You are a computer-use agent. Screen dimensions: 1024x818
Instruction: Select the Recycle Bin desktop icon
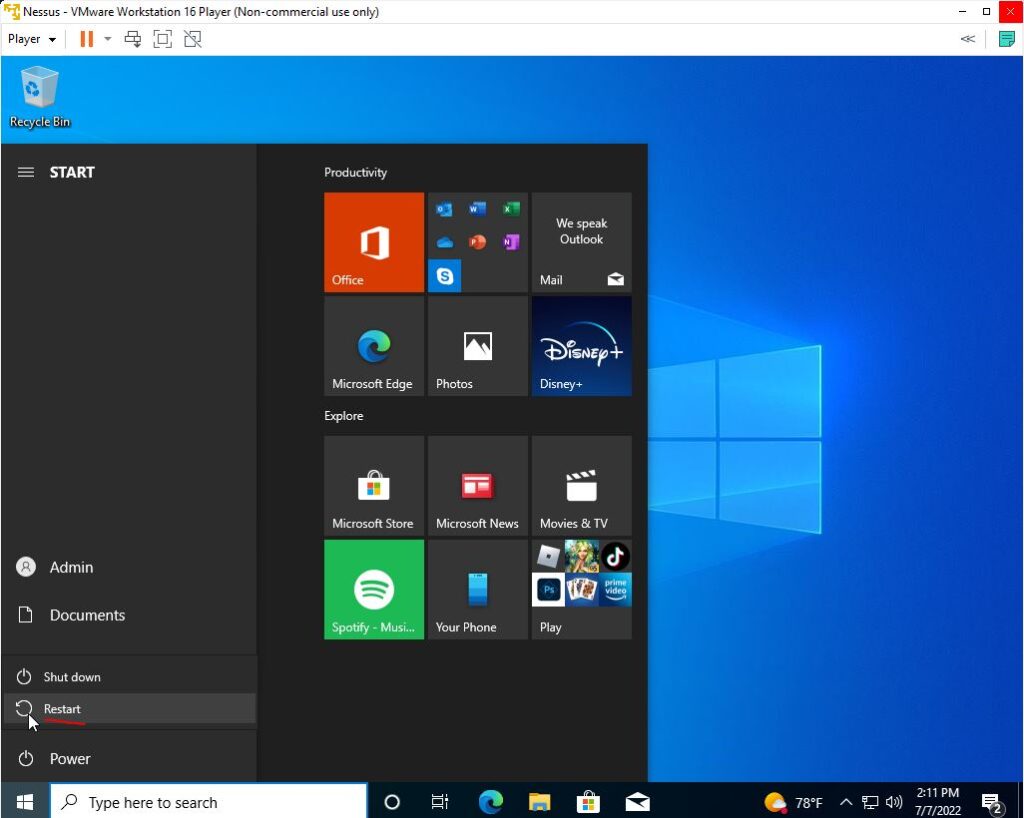(40, 97)
